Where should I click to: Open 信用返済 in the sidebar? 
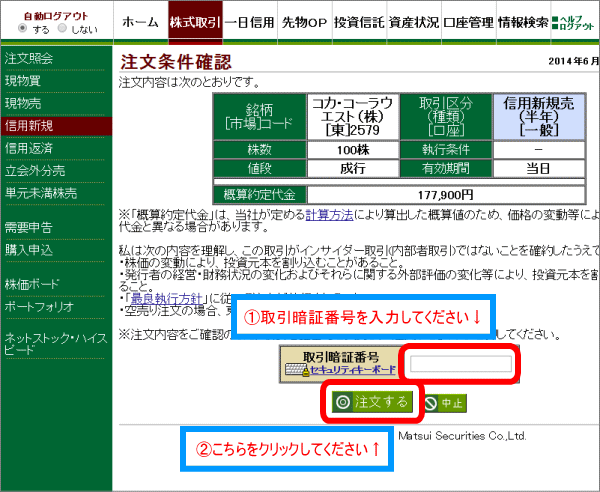29,148
